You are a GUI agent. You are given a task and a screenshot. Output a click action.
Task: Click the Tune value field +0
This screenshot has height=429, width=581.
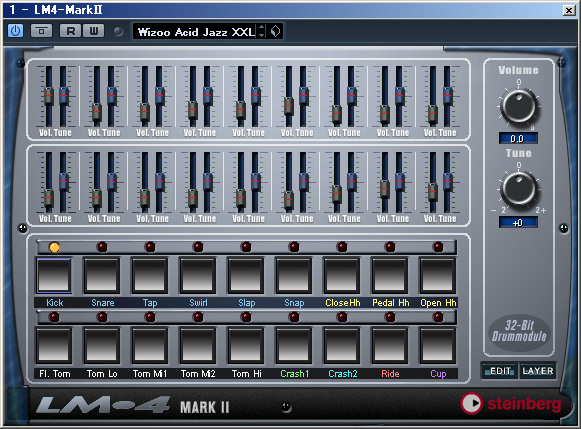518,223
